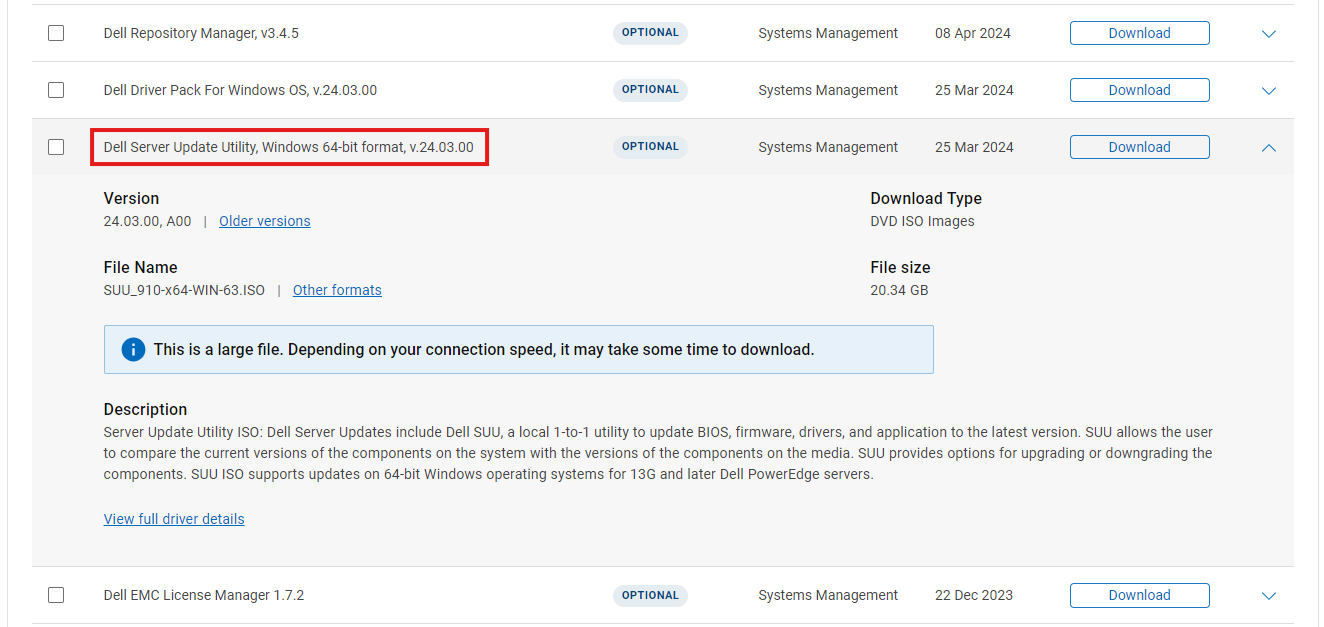Download Dell Repository Manager v3.4.5
The height and width of the screenshot is (627, 1324).
pos(1139,33)
